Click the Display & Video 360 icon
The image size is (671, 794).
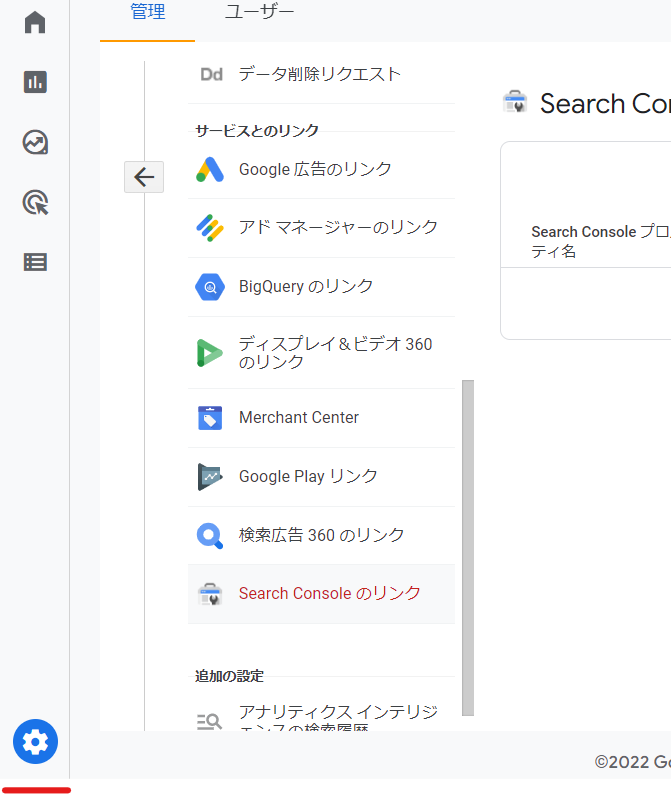pos(210,353)
